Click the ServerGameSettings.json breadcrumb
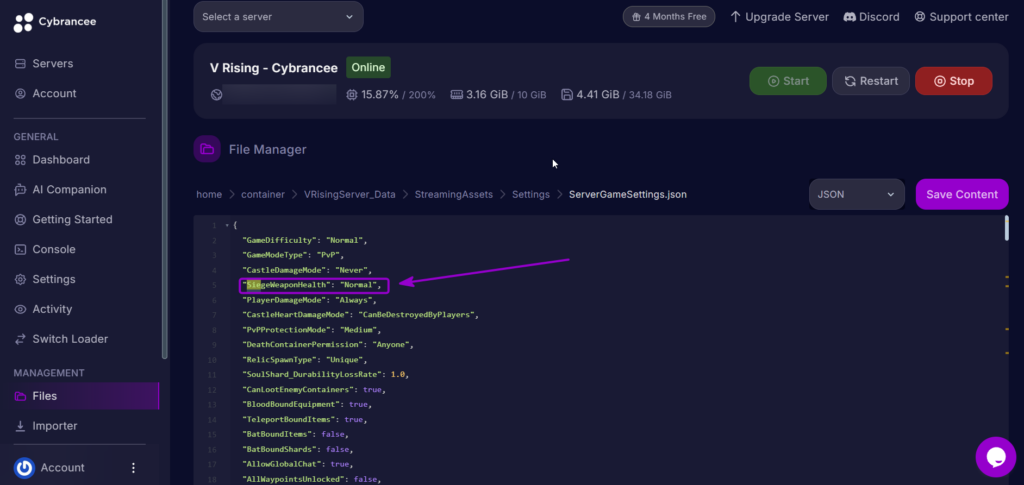The height and width of the screenshot is (485, 1024). (628, 195)
